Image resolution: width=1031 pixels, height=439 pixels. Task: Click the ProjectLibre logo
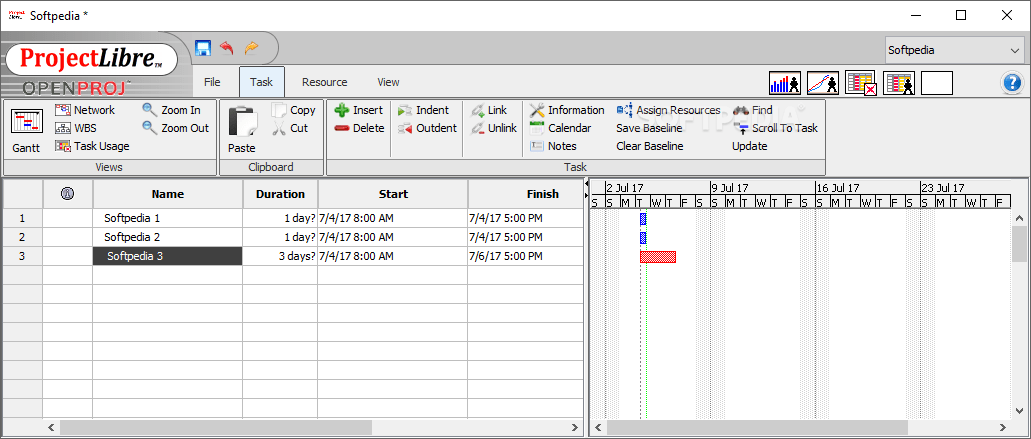click(x=91, y=58)
